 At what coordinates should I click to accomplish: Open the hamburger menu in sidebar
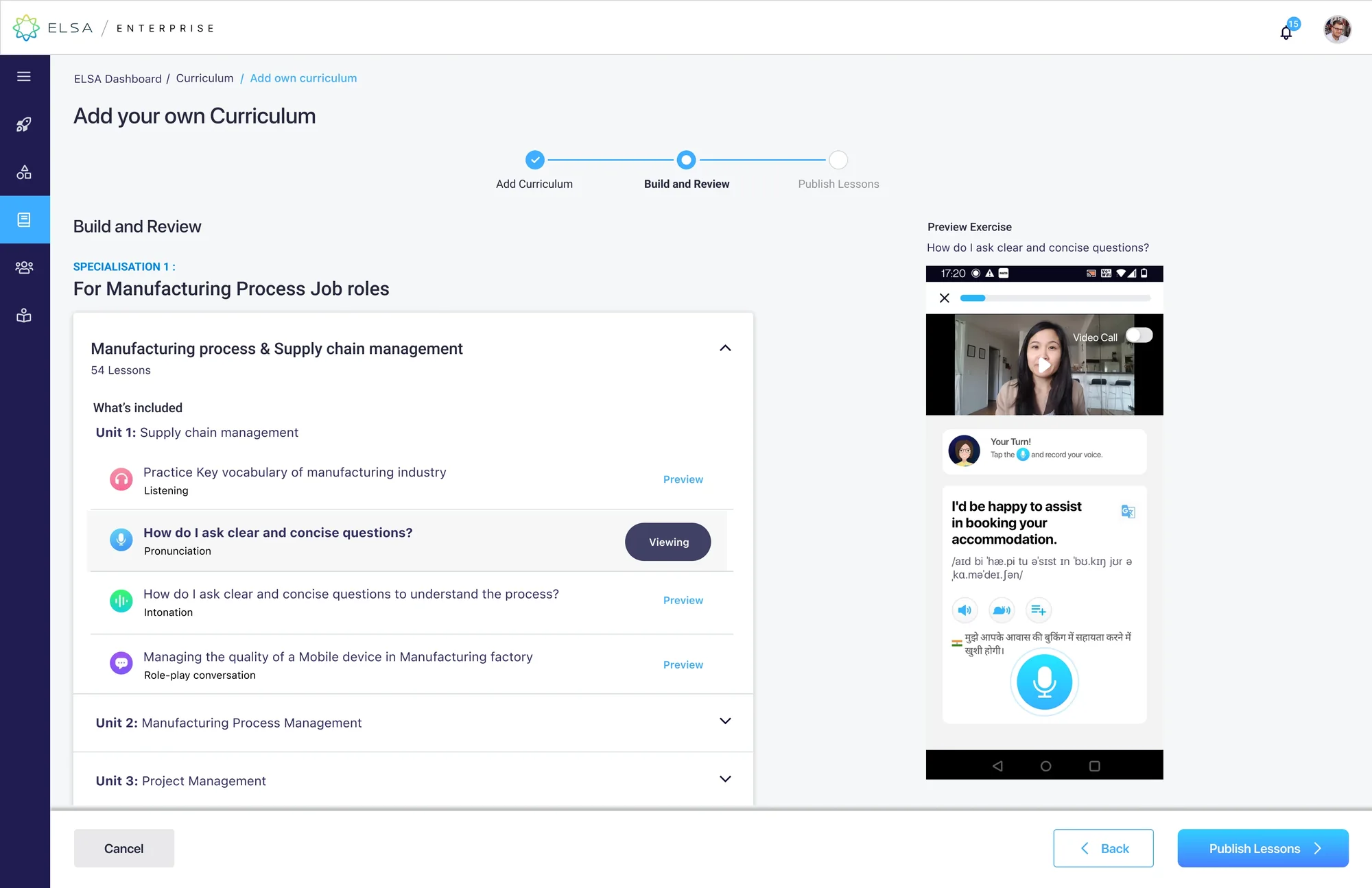24,76
